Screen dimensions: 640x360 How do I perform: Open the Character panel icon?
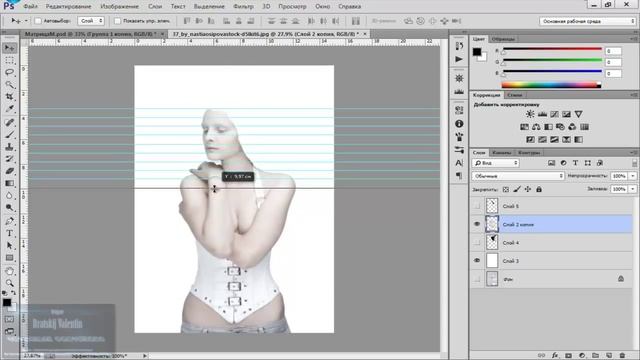coord(459,163)
